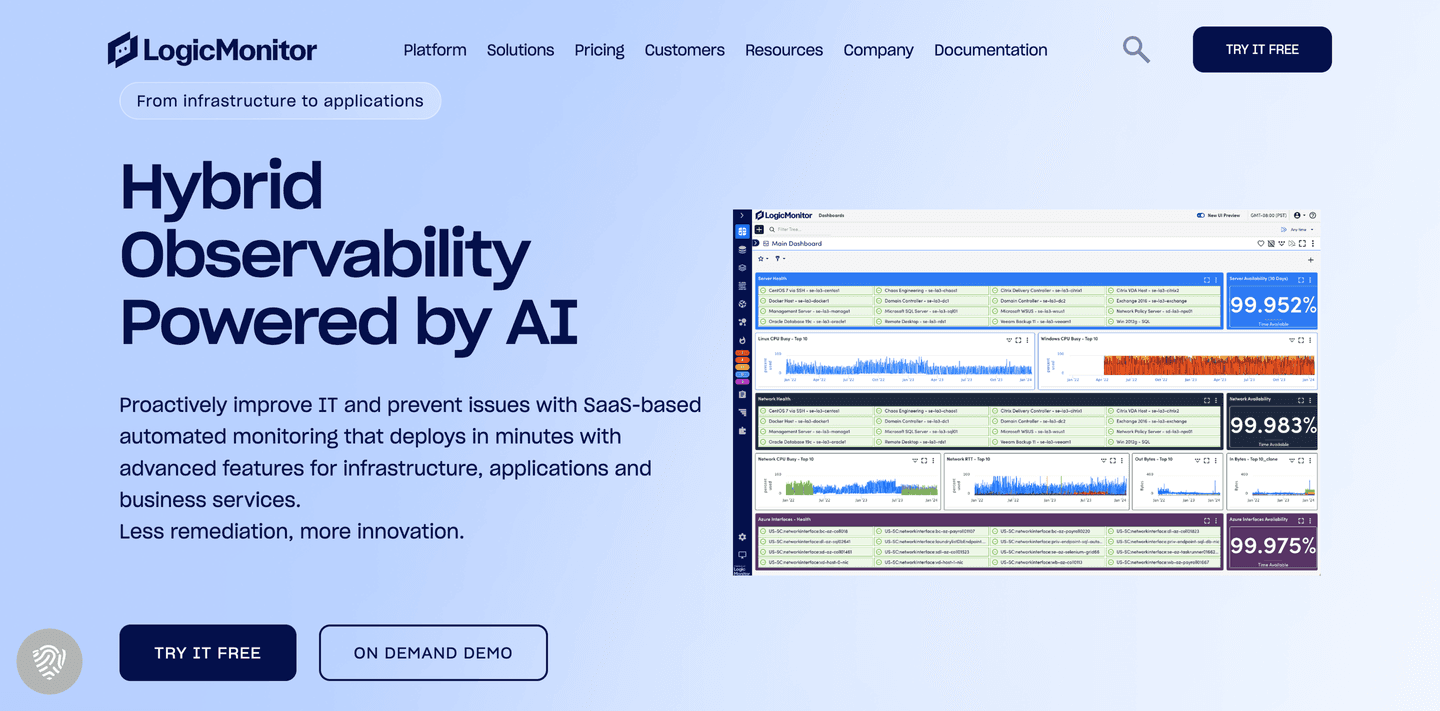The width and height of the screenshot is (1440, 711).
Task: Click the heart favorite icon on Main Dashboard
Action: [1261, 243]
